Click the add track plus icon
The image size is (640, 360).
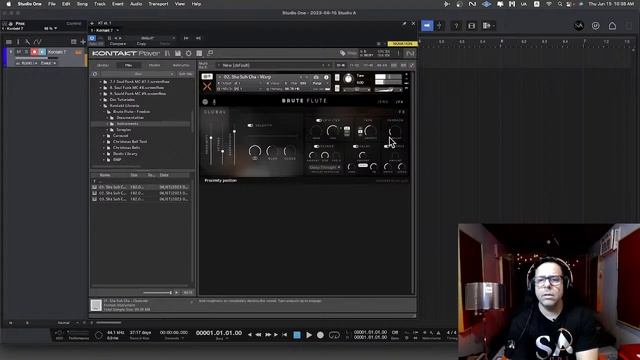click(x=83, y=42)
